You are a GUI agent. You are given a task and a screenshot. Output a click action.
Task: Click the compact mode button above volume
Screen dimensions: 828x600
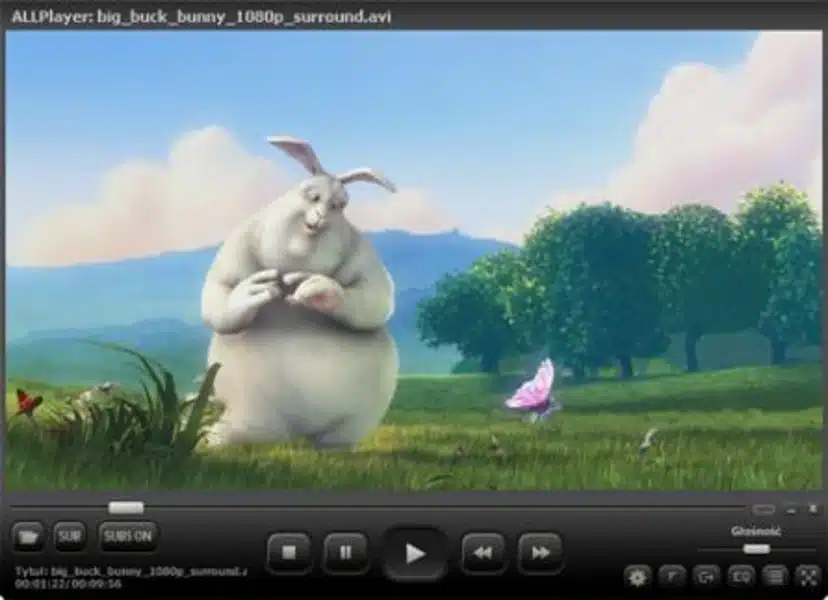(764, 509)
